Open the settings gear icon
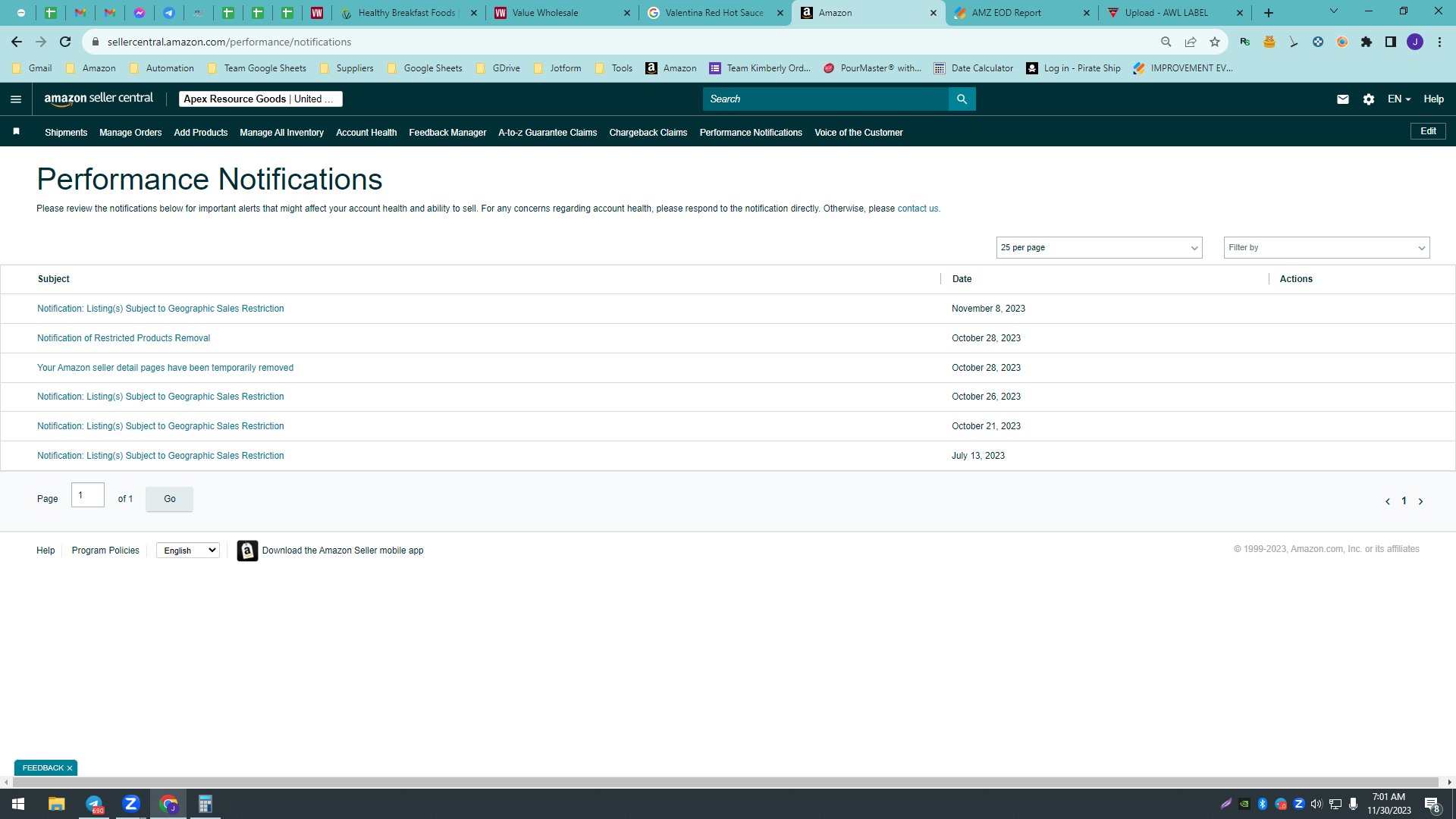Viewport: 1456px width, 819px height. 1369,99
